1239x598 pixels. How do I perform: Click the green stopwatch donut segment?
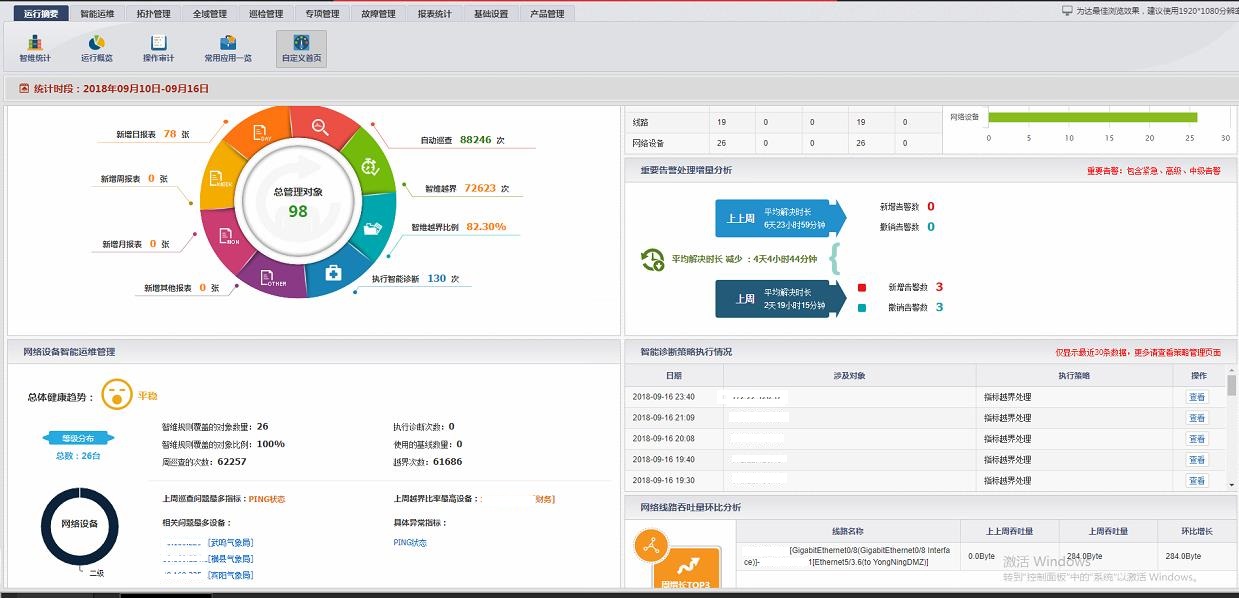370,166
